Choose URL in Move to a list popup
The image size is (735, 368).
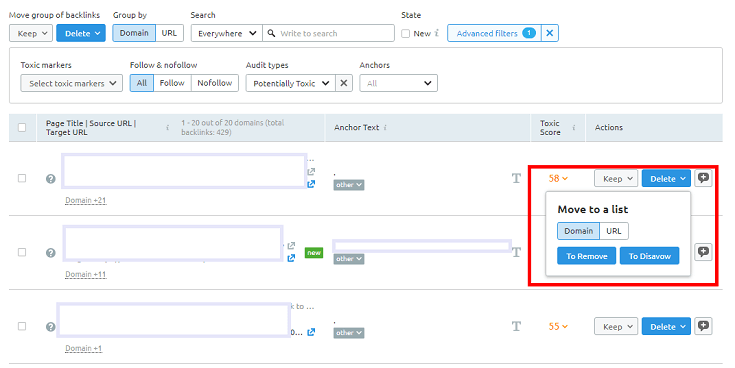click(614, 231)
